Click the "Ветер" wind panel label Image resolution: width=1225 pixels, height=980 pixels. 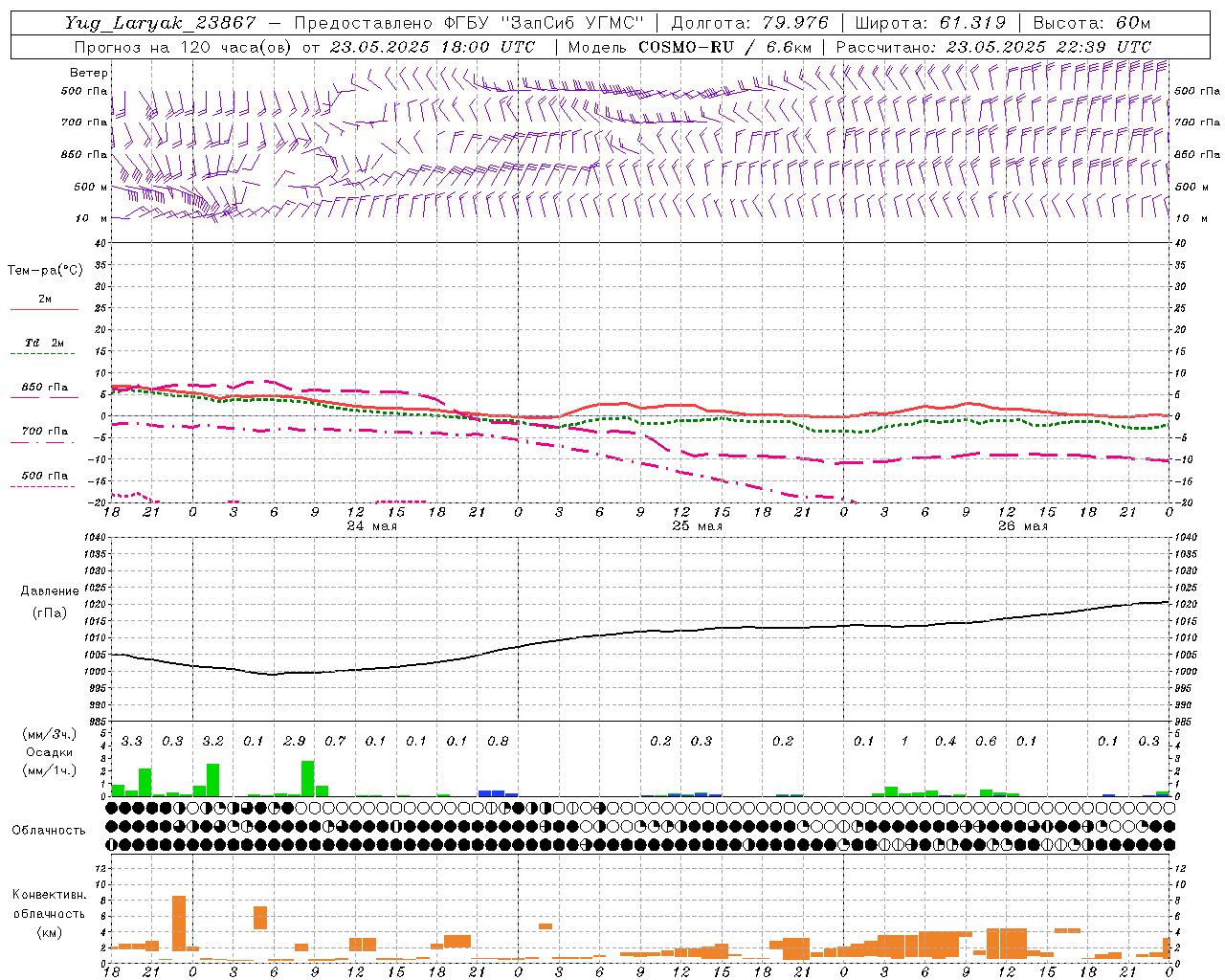tap(88, 73)
